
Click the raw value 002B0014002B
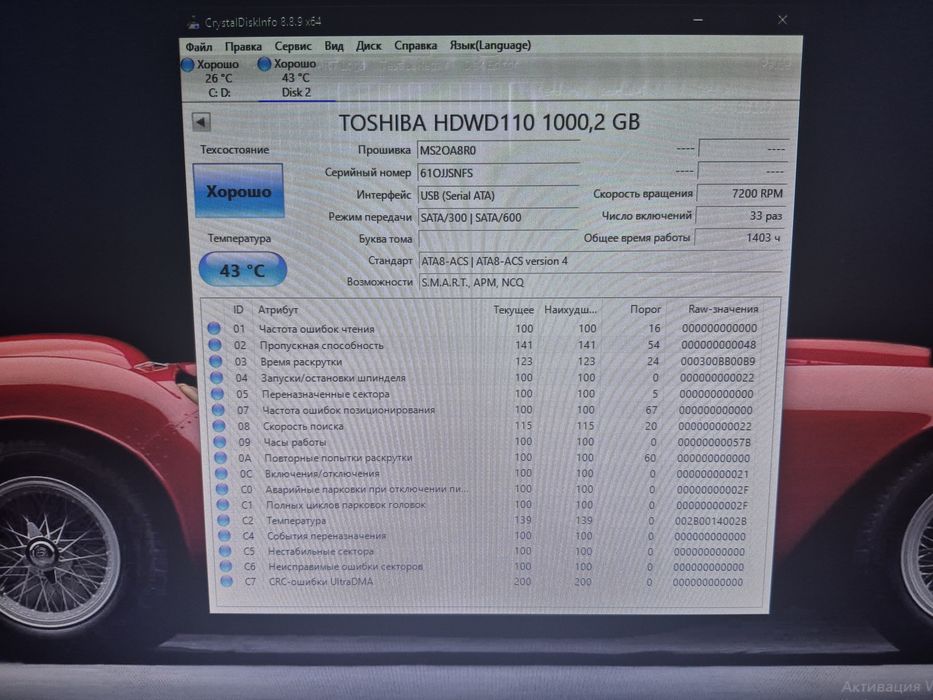(x=710, y=521)
